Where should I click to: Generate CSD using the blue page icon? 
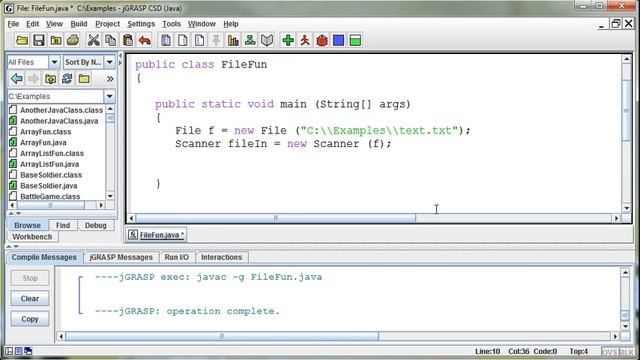166,40
